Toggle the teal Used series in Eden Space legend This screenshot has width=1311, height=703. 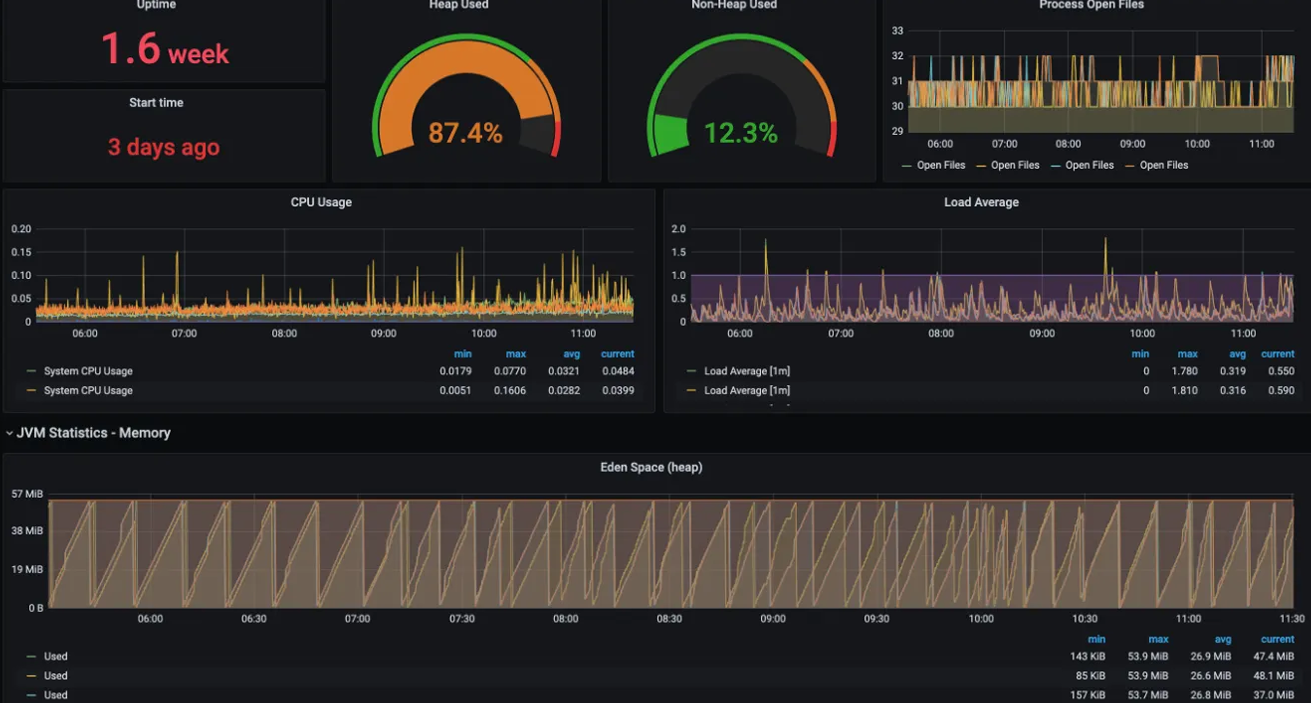pyautogui.click(x=56, y=695)
